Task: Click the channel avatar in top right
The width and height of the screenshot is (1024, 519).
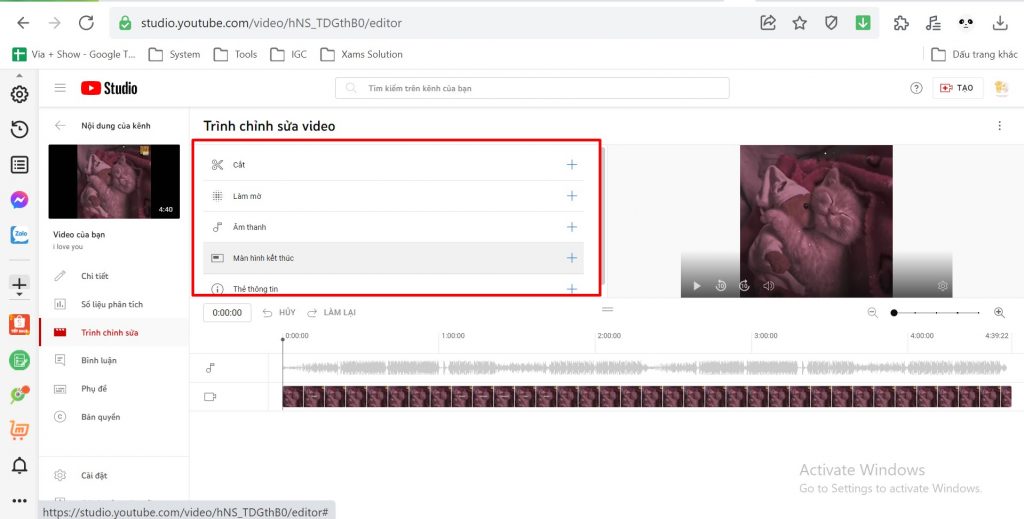Action: point(1001,88)
